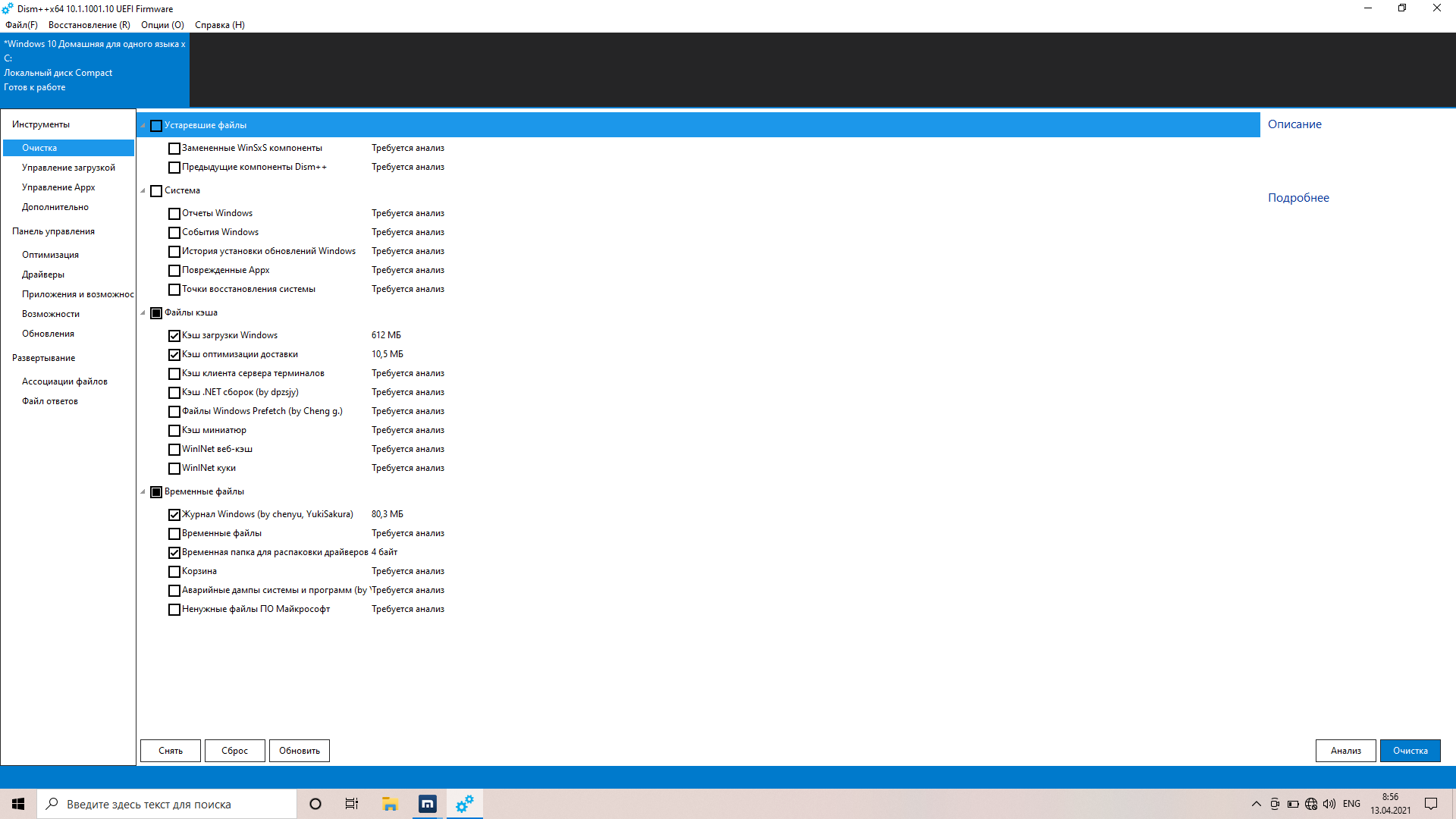Click the Снять button
Screen dimensions: 1456x819
pyautogui.click(x=171, y=751)
